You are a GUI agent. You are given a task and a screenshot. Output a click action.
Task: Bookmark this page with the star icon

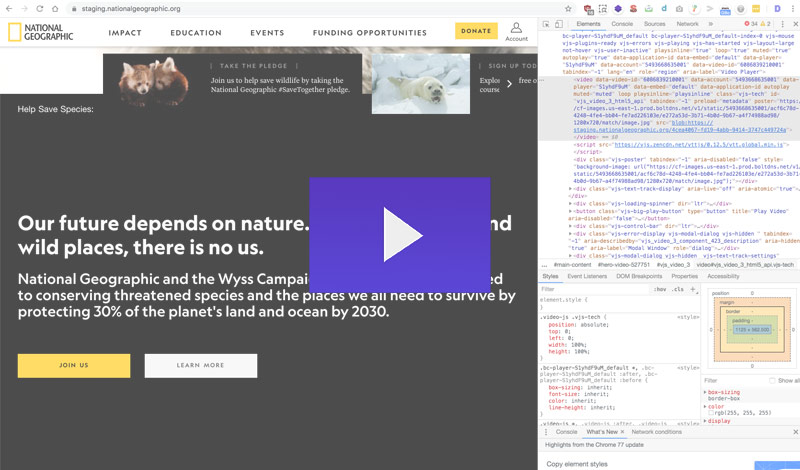[x=568, y=9]
